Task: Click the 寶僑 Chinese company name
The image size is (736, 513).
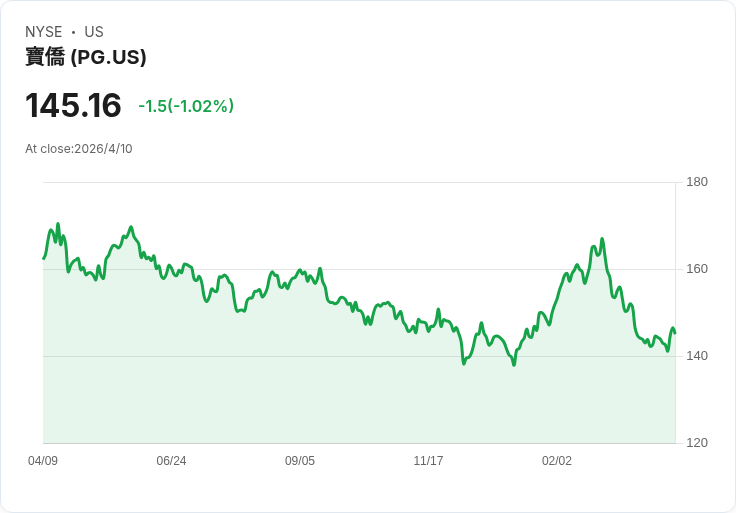Action: point(46,58)
